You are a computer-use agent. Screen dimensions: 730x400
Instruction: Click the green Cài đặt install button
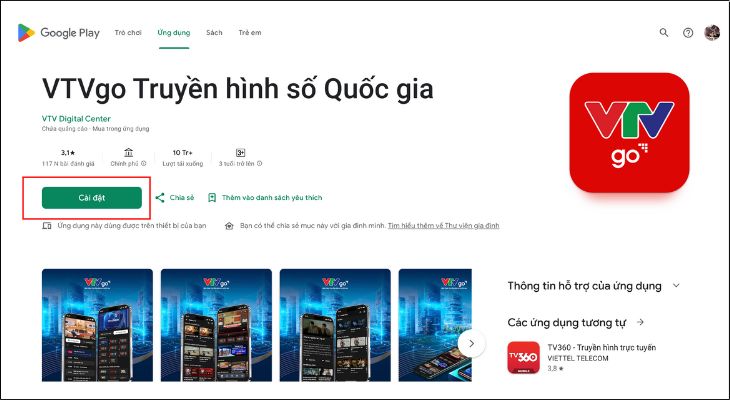(x=92, y=198)
